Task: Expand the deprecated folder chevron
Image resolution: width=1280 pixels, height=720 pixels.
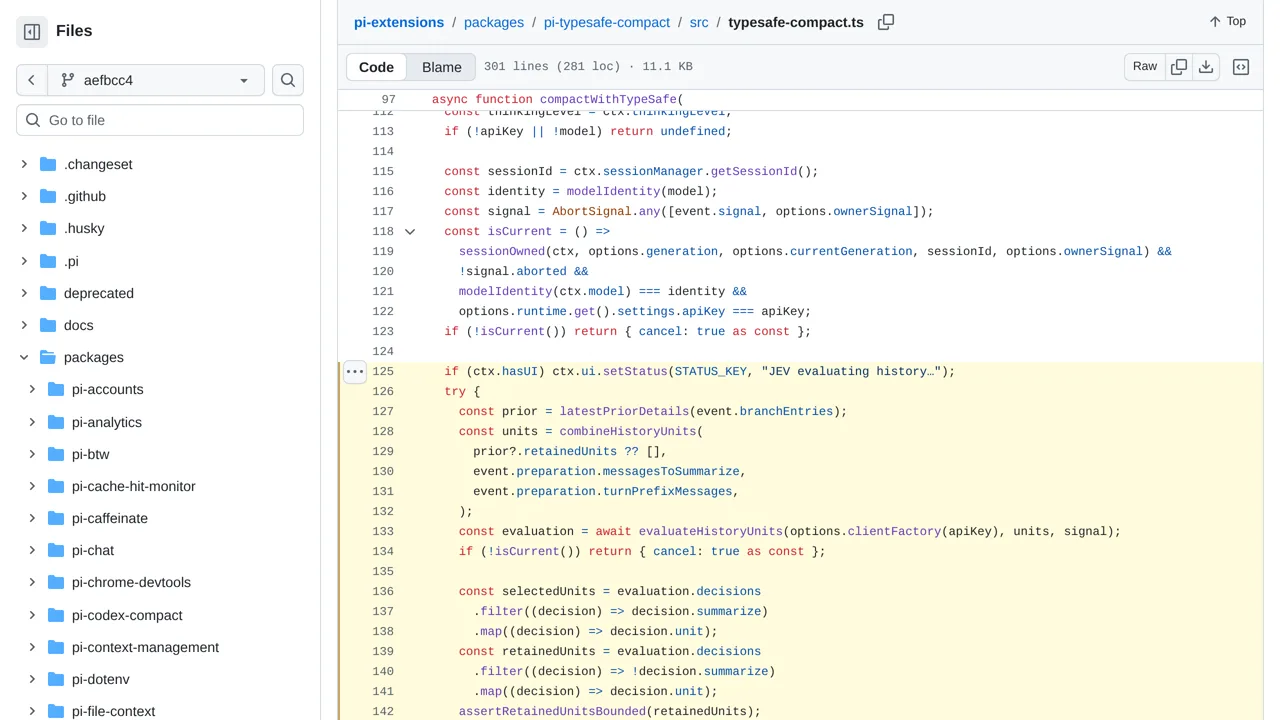Action: coord(24,293)
